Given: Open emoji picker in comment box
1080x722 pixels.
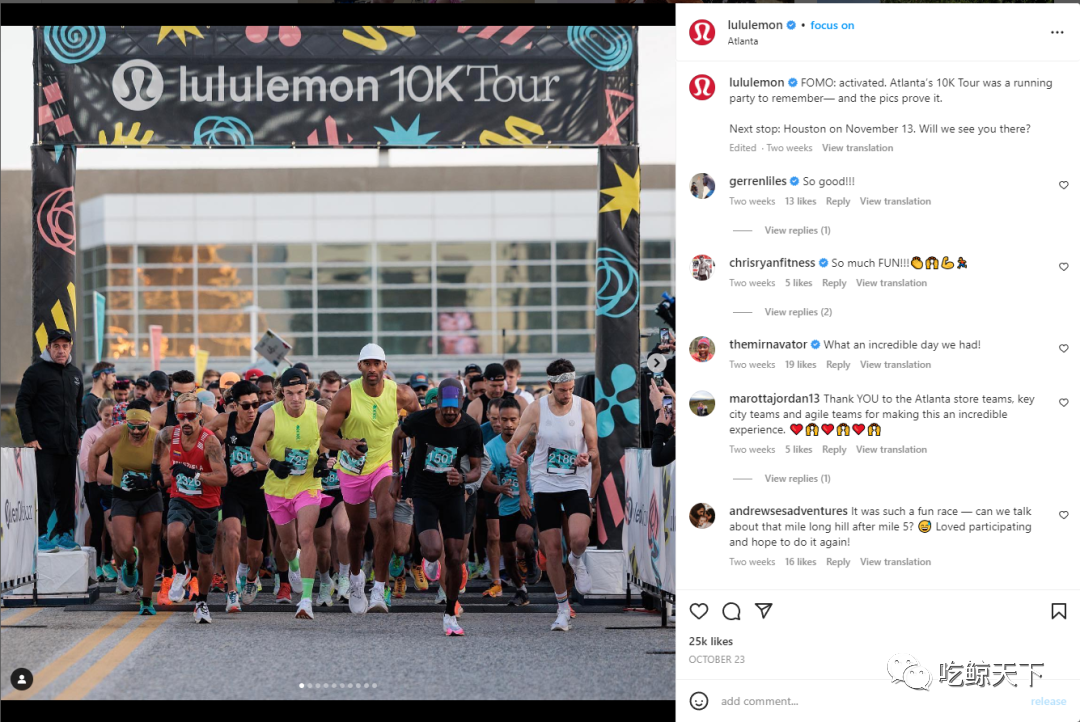Looking at the screenshot, I should (698, 701).
